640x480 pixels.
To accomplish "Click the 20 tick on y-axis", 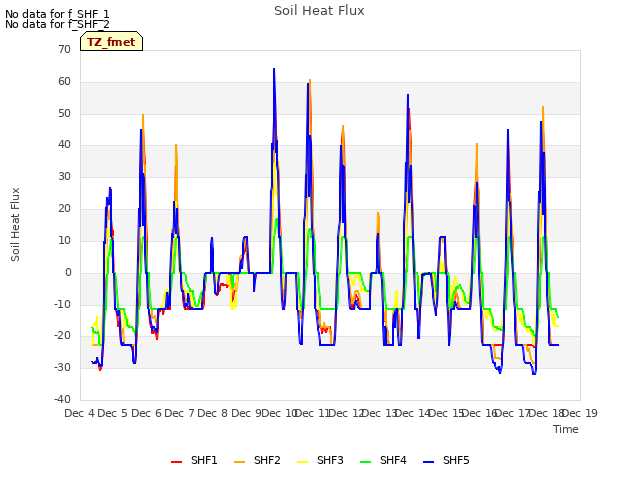I will tap(64, 208).
